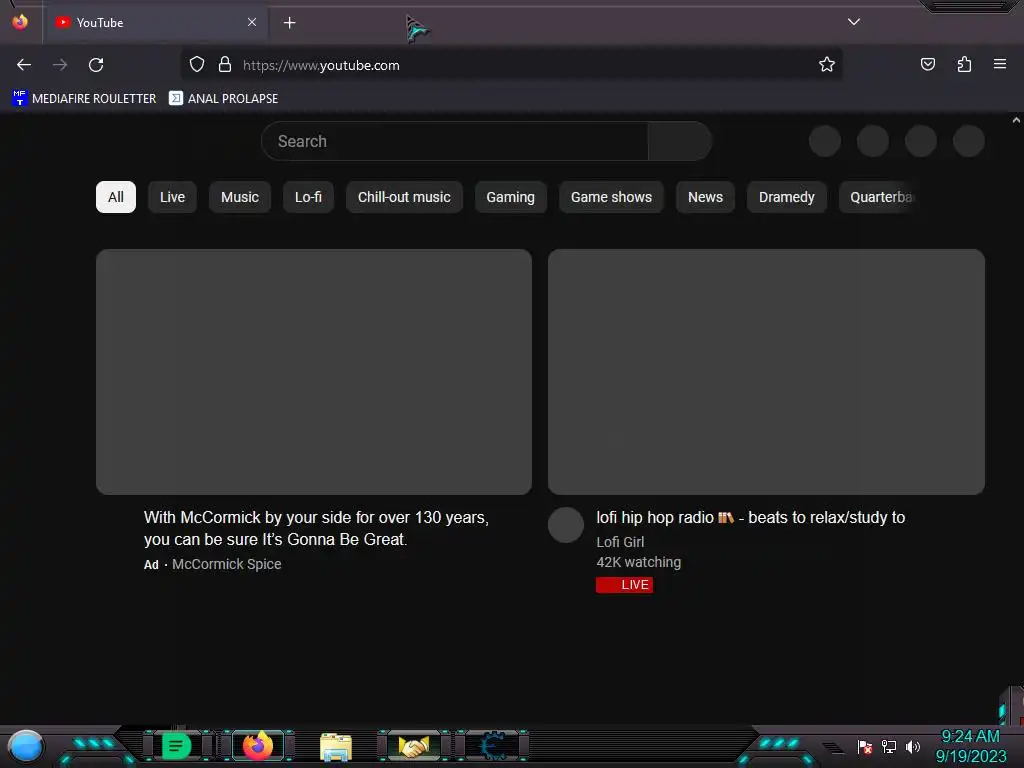
Task: Click the Firefox logo in the tab bar
Action: [x=20, y=22]
